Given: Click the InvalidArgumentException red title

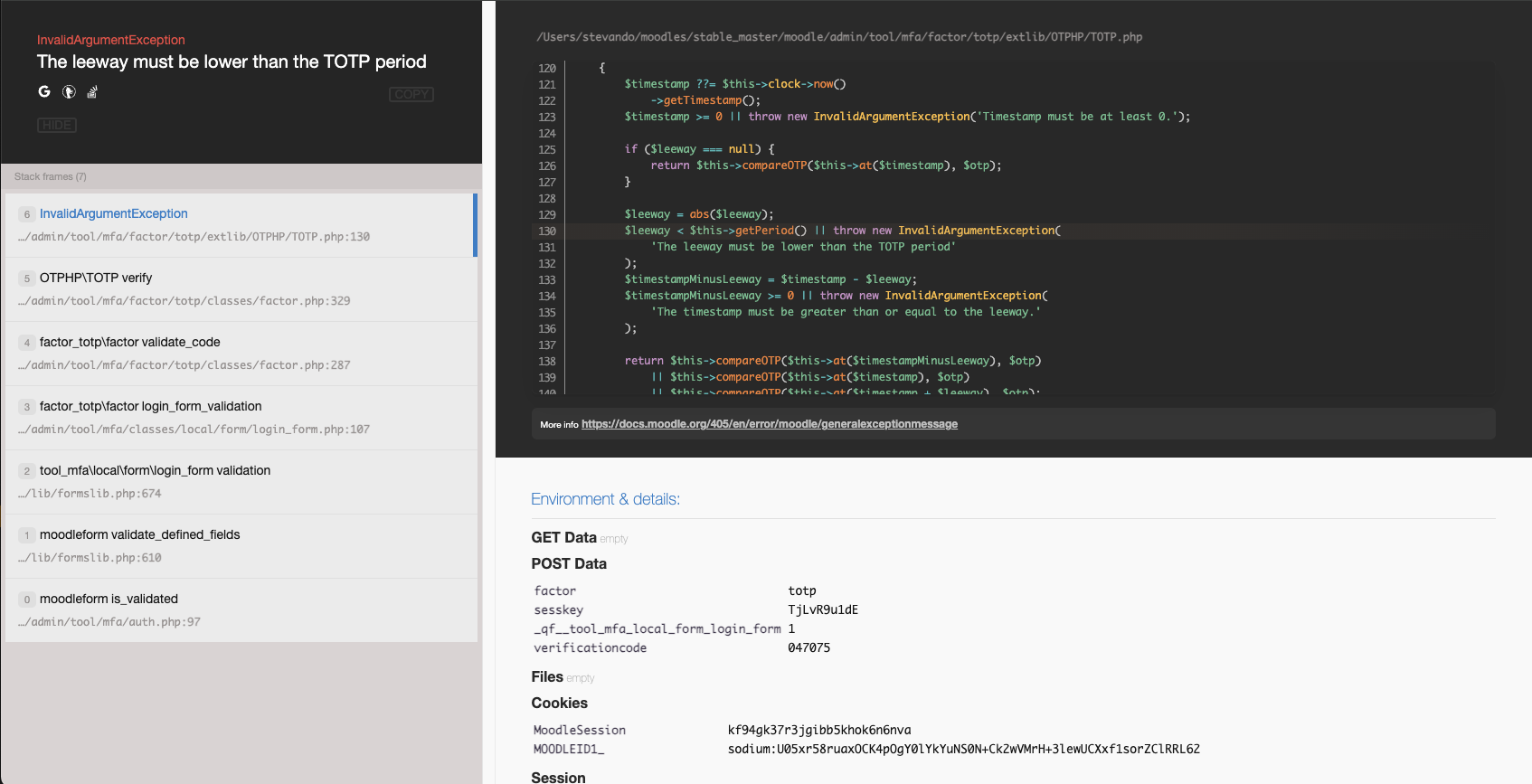Looking at the screenshot, I should click(x=111, y=40).
